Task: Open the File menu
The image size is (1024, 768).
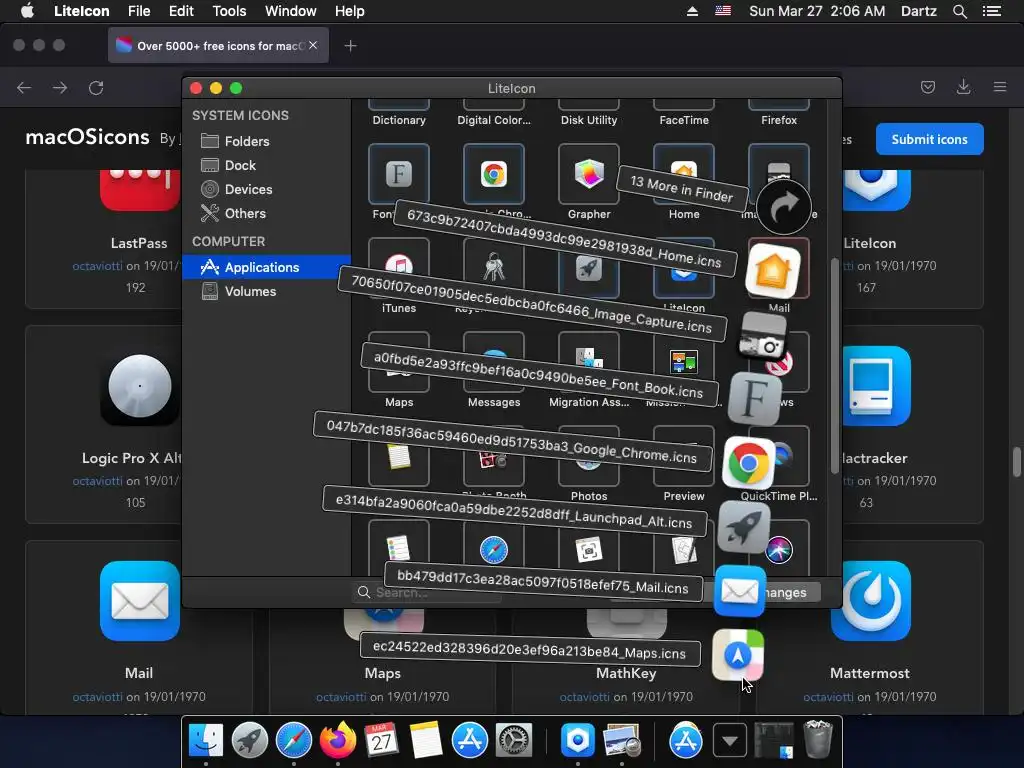Action: pyautogui.click(x=139, y=11)
